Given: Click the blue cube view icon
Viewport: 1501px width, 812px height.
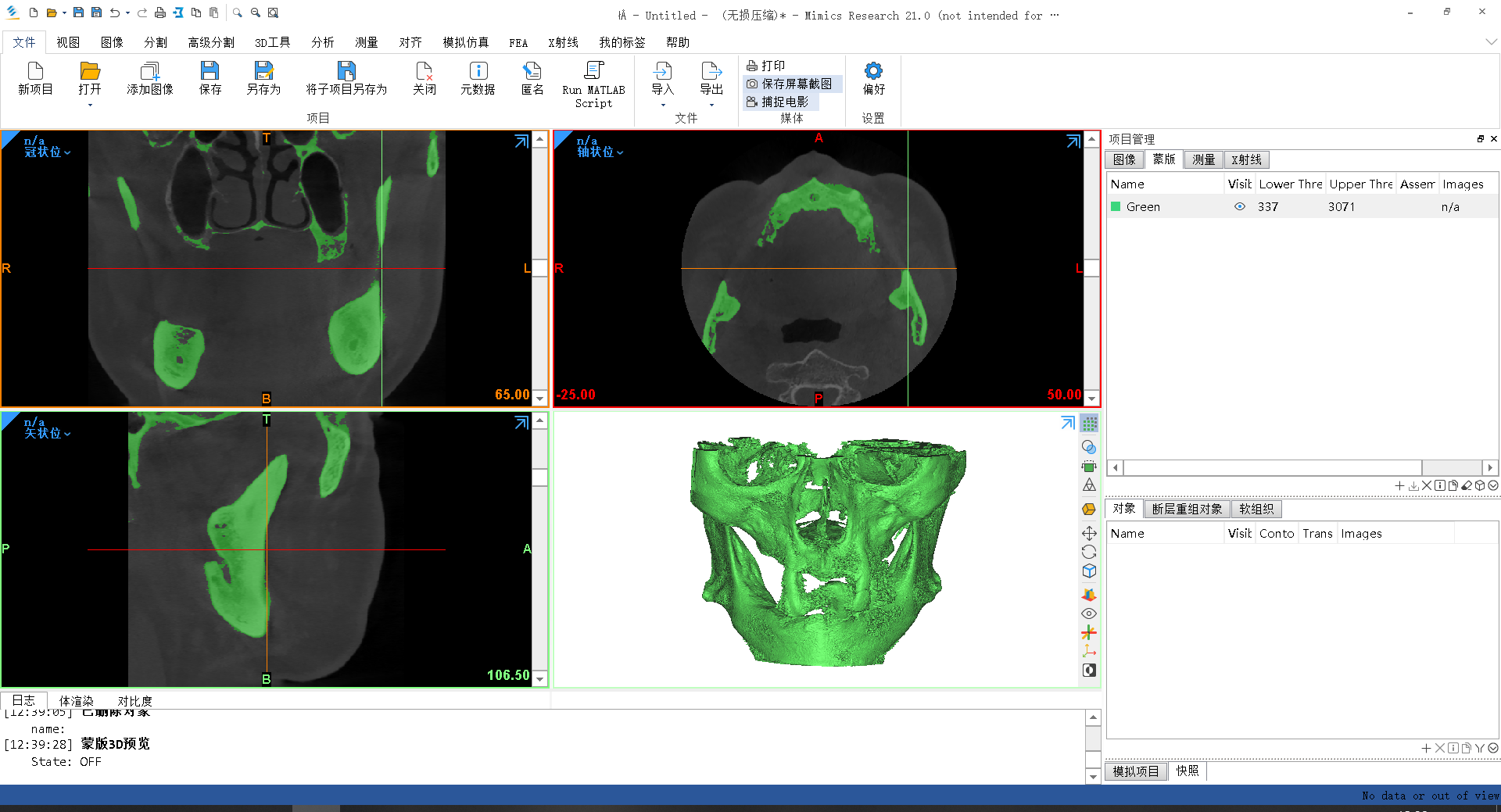Looking at the screenshot, I should pos(1089,571).
